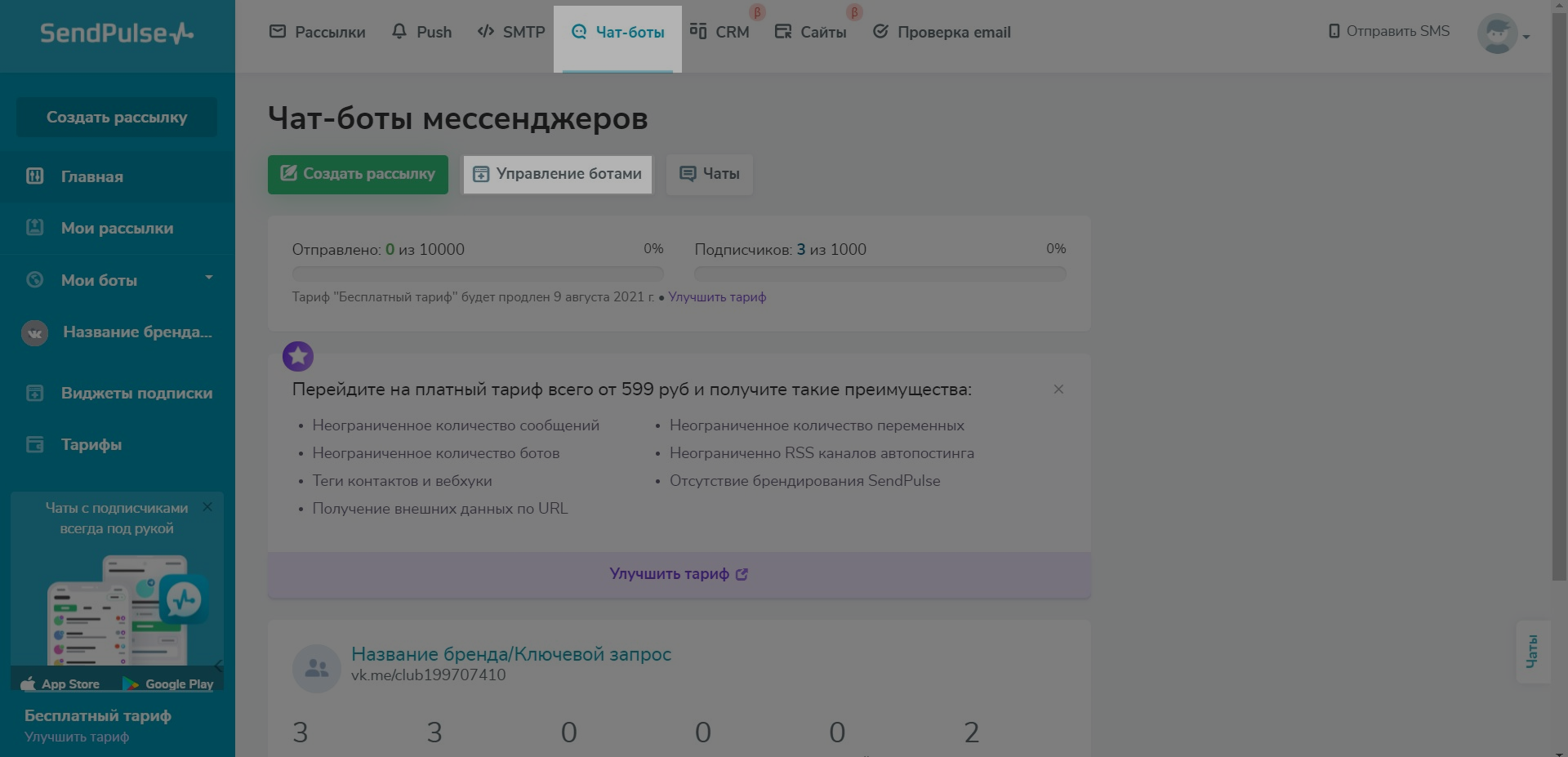
Task: Click the Проверка email checkmark icon
Action: pyautogui.click(x=880, y=32)
